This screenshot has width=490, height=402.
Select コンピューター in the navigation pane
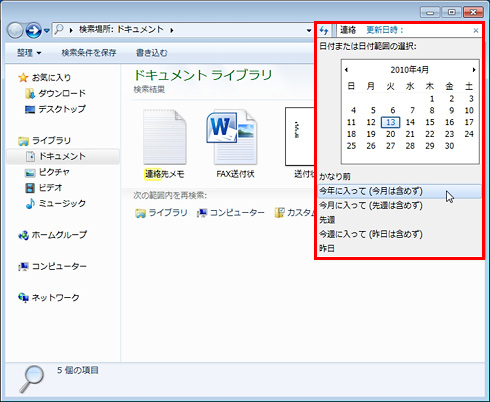tap(59, 266)
